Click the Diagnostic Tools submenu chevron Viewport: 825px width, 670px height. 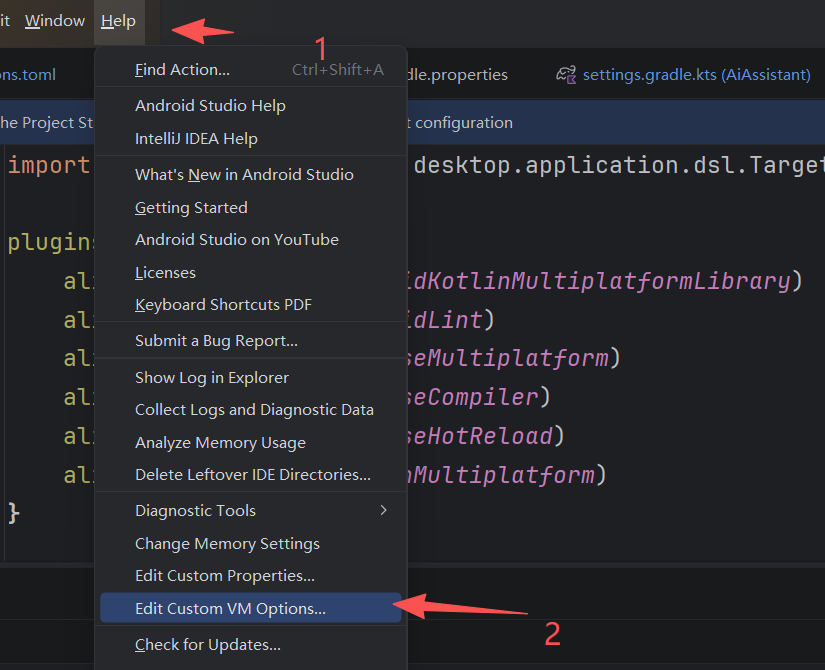(384, 510)
